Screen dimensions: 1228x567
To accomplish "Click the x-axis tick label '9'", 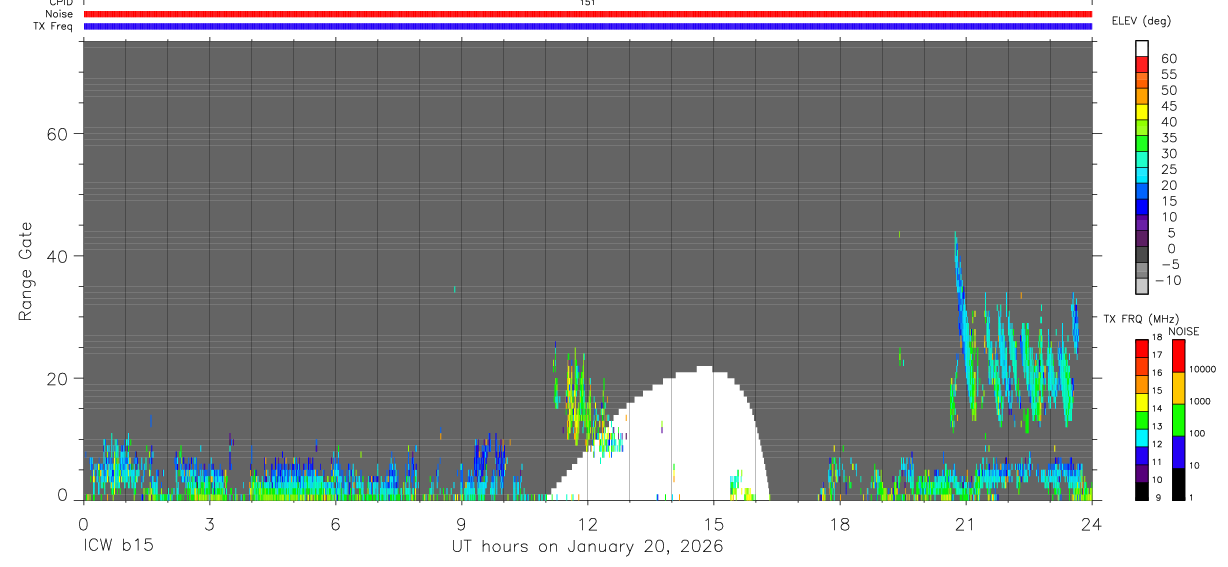I will [x=461, y=524].
